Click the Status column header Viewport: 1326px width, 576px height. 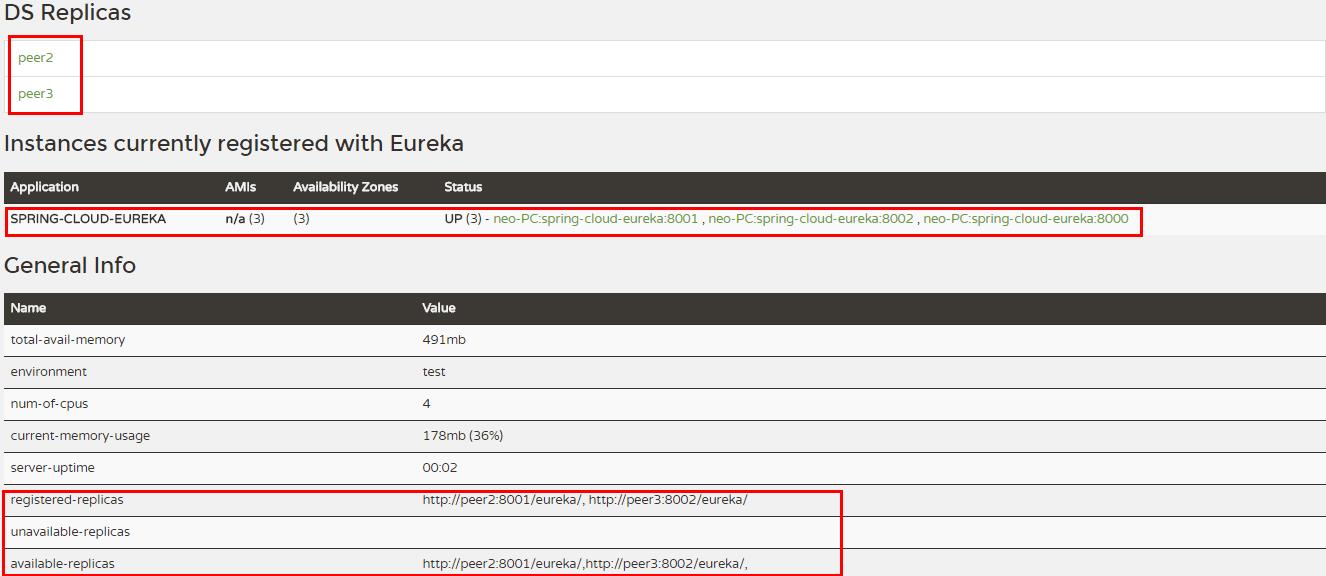coord(460,187)
